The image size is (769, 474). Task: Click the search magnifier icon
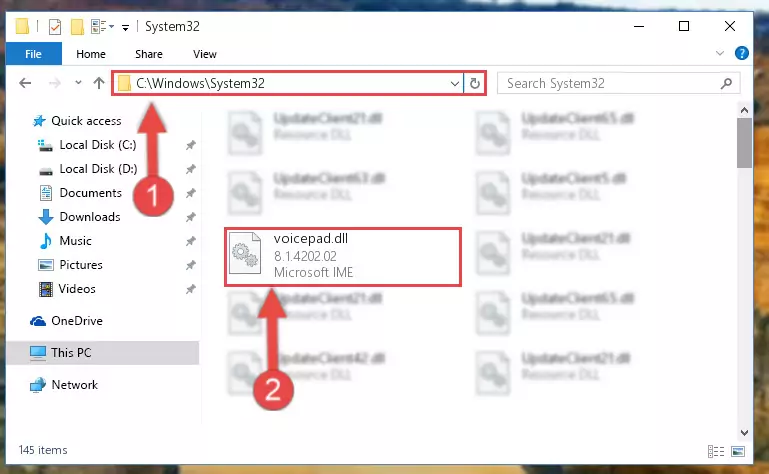[726, 83]
